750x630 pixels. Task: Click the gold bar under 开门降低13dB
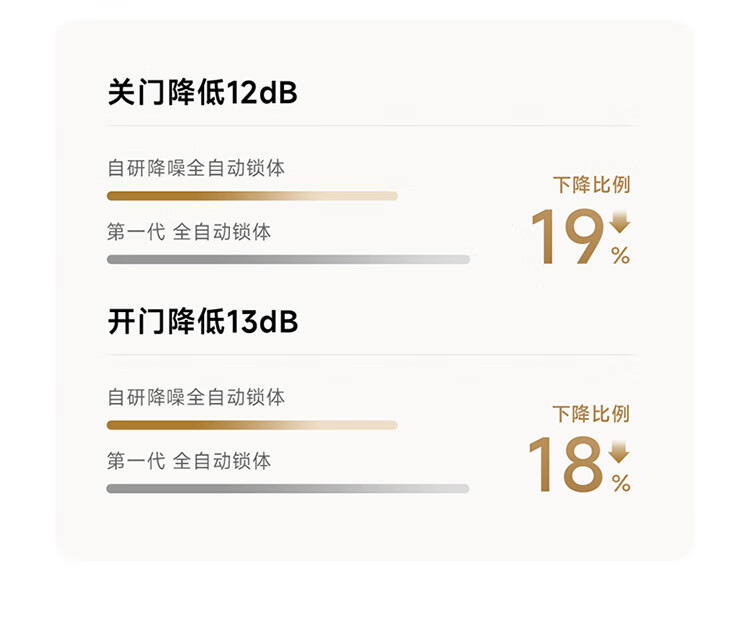(x=252, y=425)
